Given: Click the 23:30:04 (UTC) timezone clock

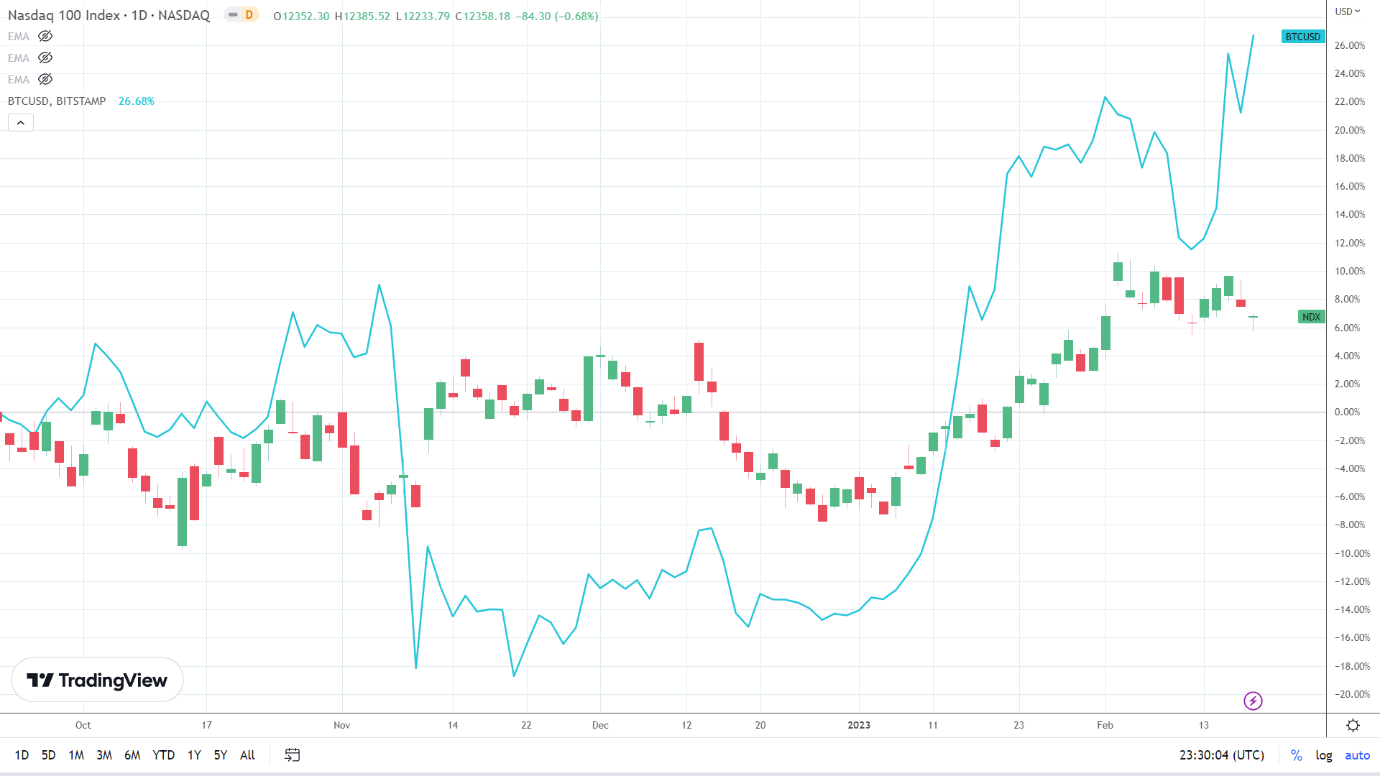Looking at the screenshot, I should [1221, 755].
